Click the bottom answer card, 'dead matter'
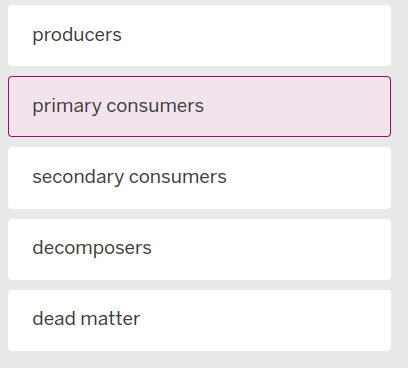 coord(199,320)
